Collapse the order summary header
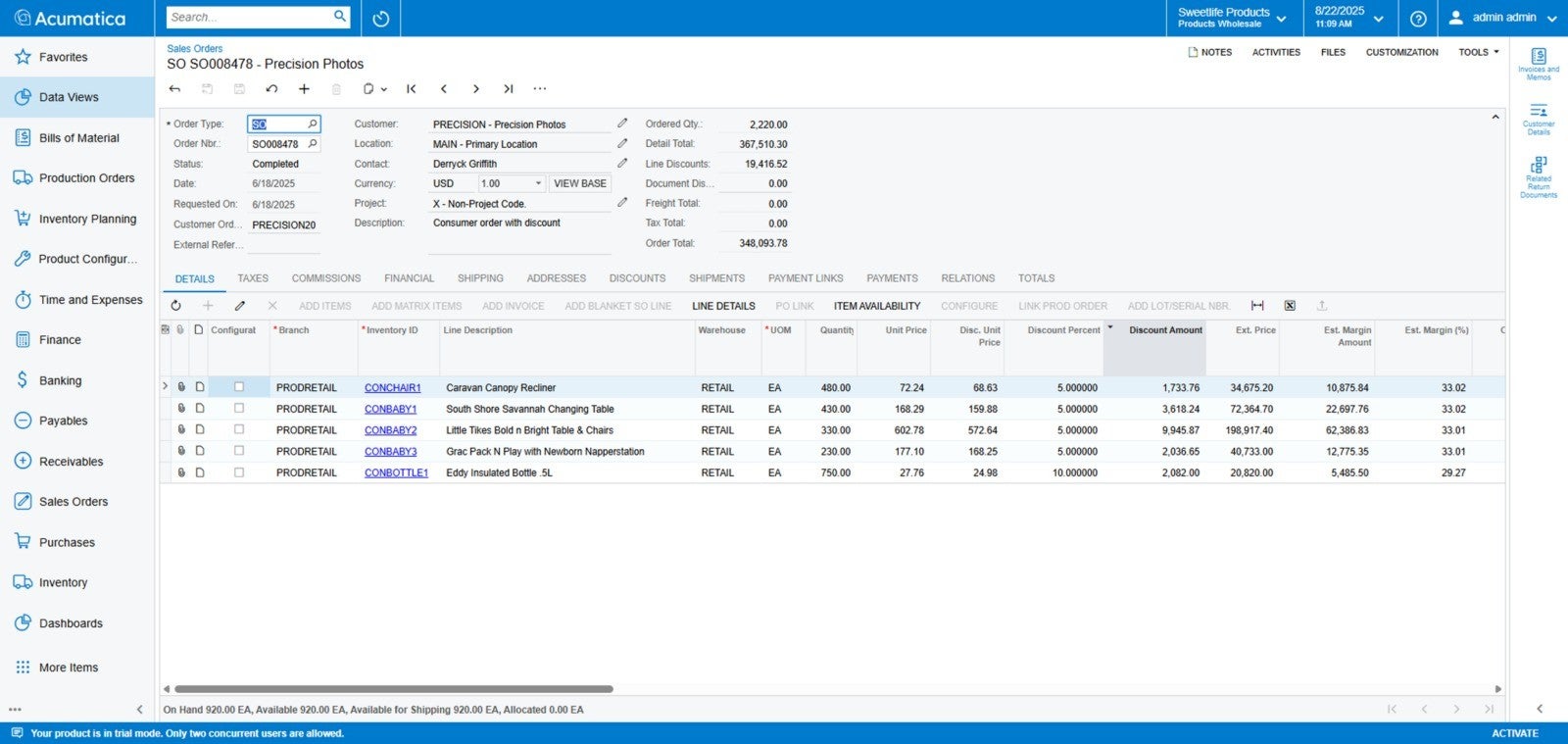The image size is (1568, 744). [1495, 118]
